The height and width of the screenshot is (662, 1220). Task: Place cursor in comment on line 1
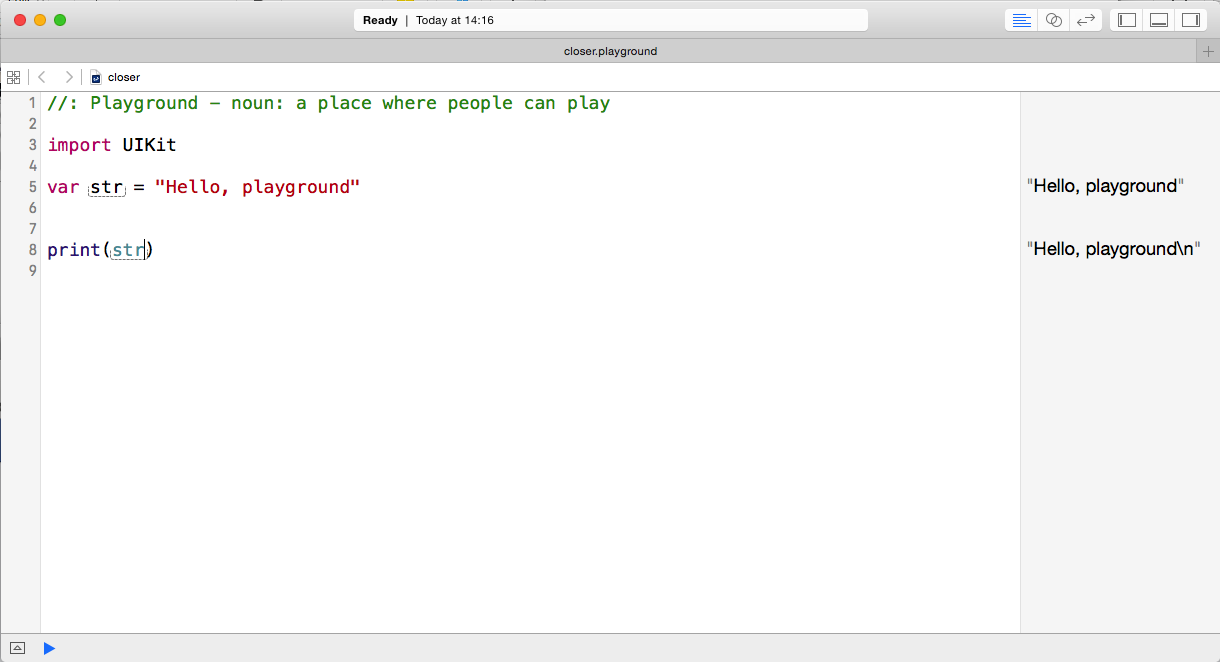tap(328, 103)
